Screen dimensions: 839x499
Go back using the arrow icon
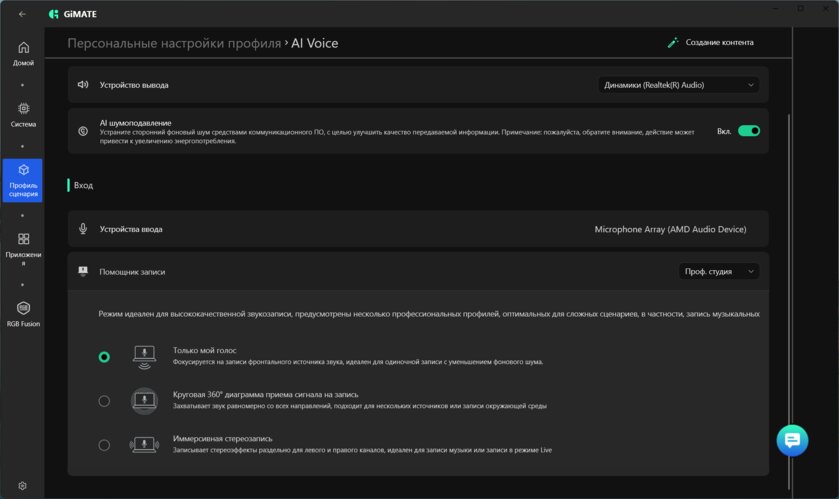click(22, 14)
